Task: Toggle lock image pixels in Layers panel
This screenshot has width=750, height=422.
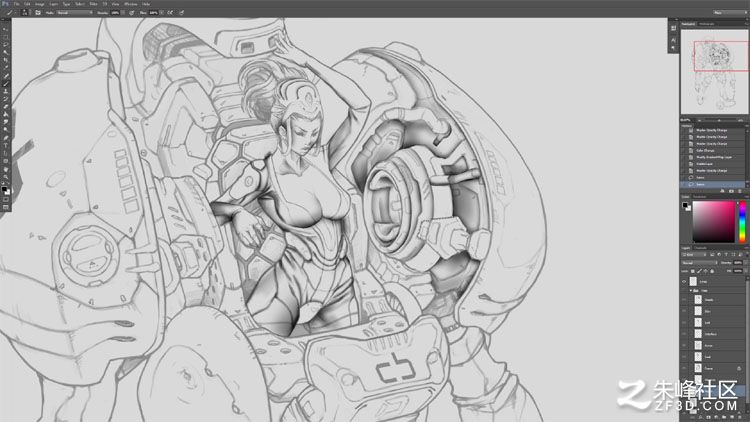Action: pos(699,271)
